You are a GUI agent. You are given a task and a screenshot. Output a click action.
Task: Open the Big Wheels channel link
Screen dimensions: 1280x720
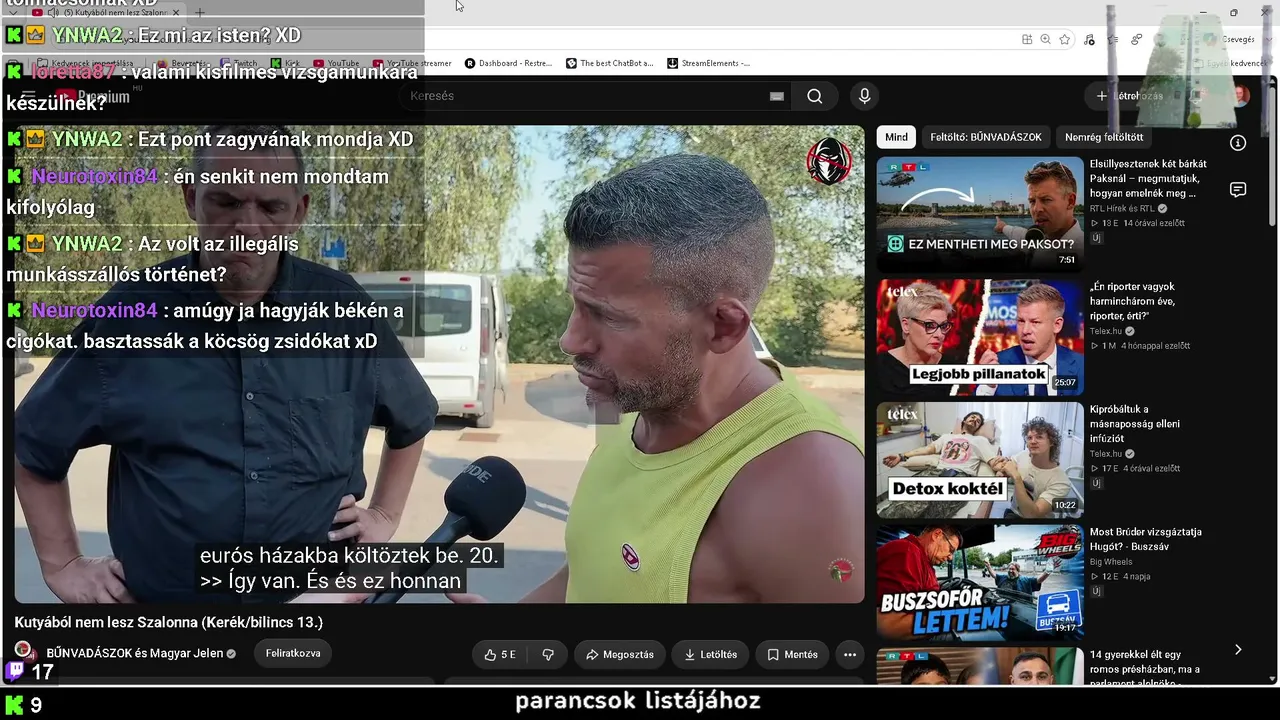point(1111,562)
